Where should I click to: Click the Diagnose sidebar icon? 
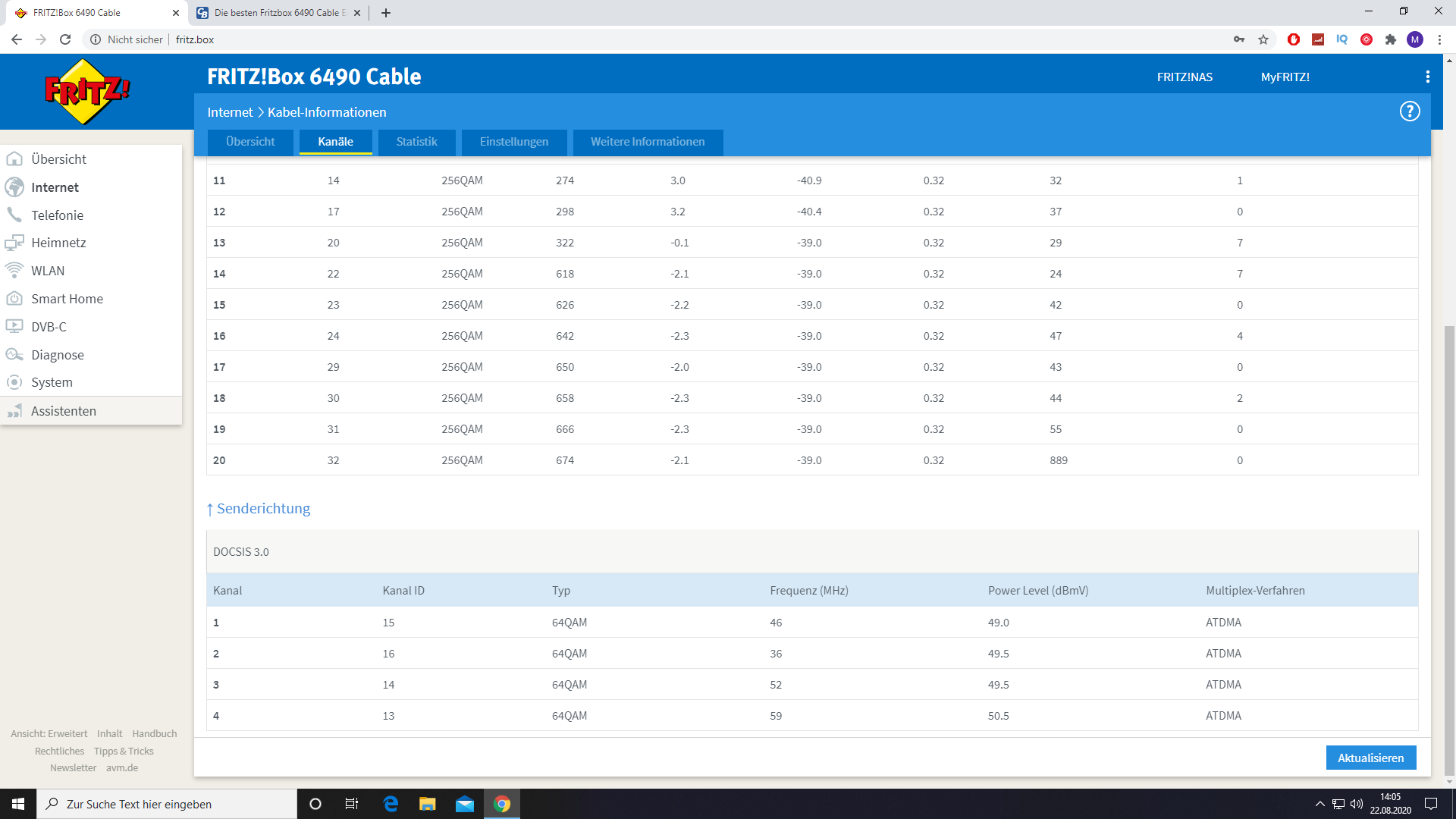point(14,355)
